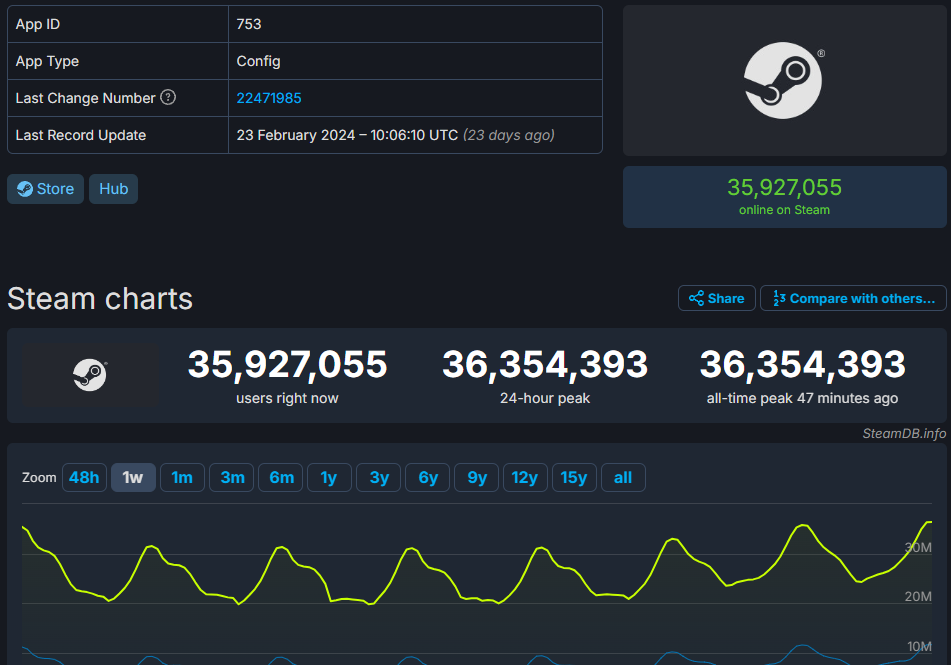
Task: Set chart zoom to 1y
Action: click(329, 478)
